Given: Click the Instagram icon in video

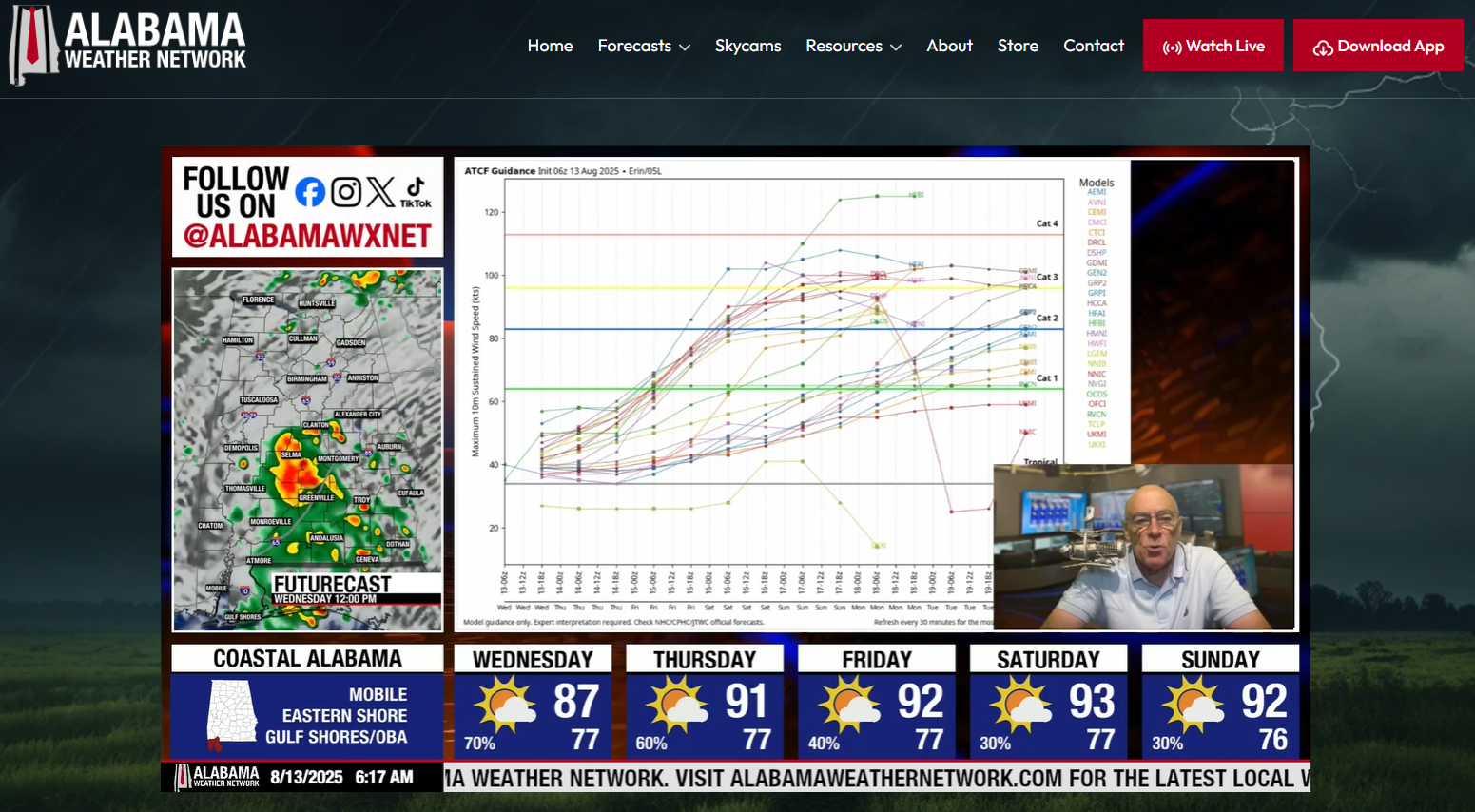Looking at the screenshot, I should 346,192.
